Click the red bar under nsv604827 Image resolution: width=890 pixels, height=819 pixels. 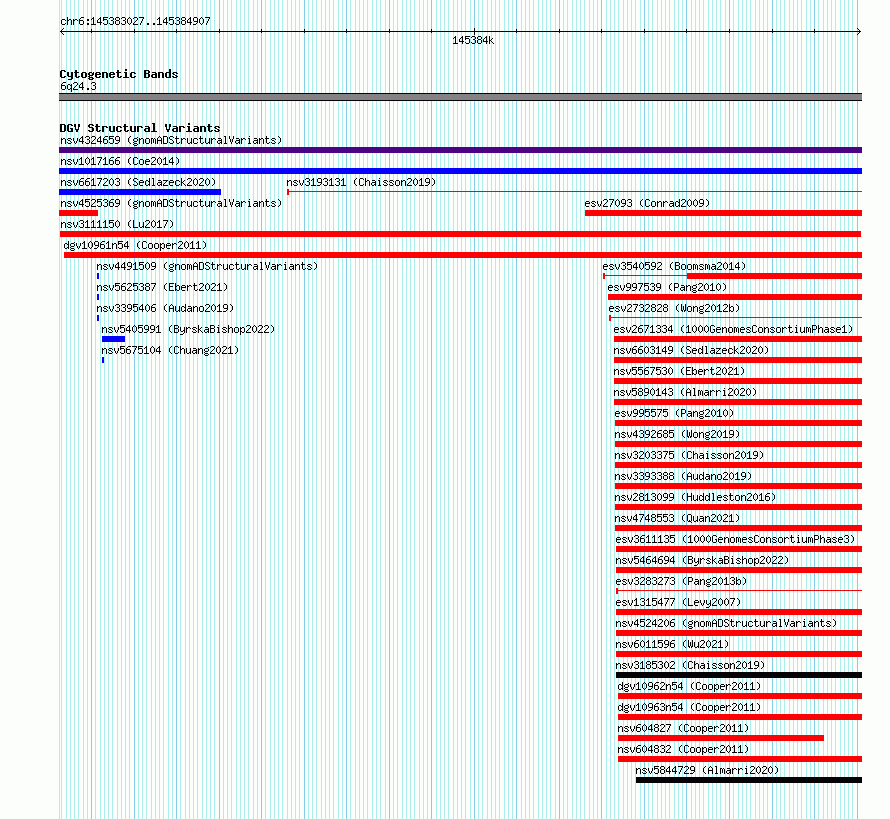click(x=721, y=738)
